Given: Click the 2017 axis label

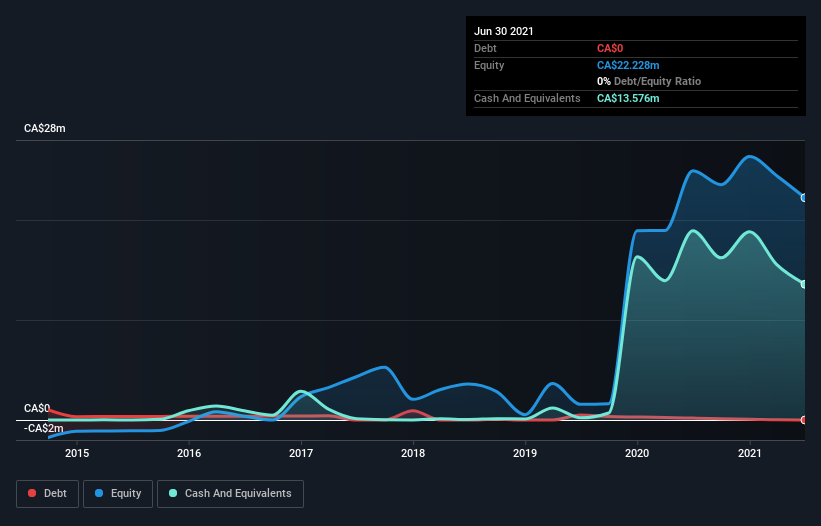Looking at the screenshot, I should (301, 453).
